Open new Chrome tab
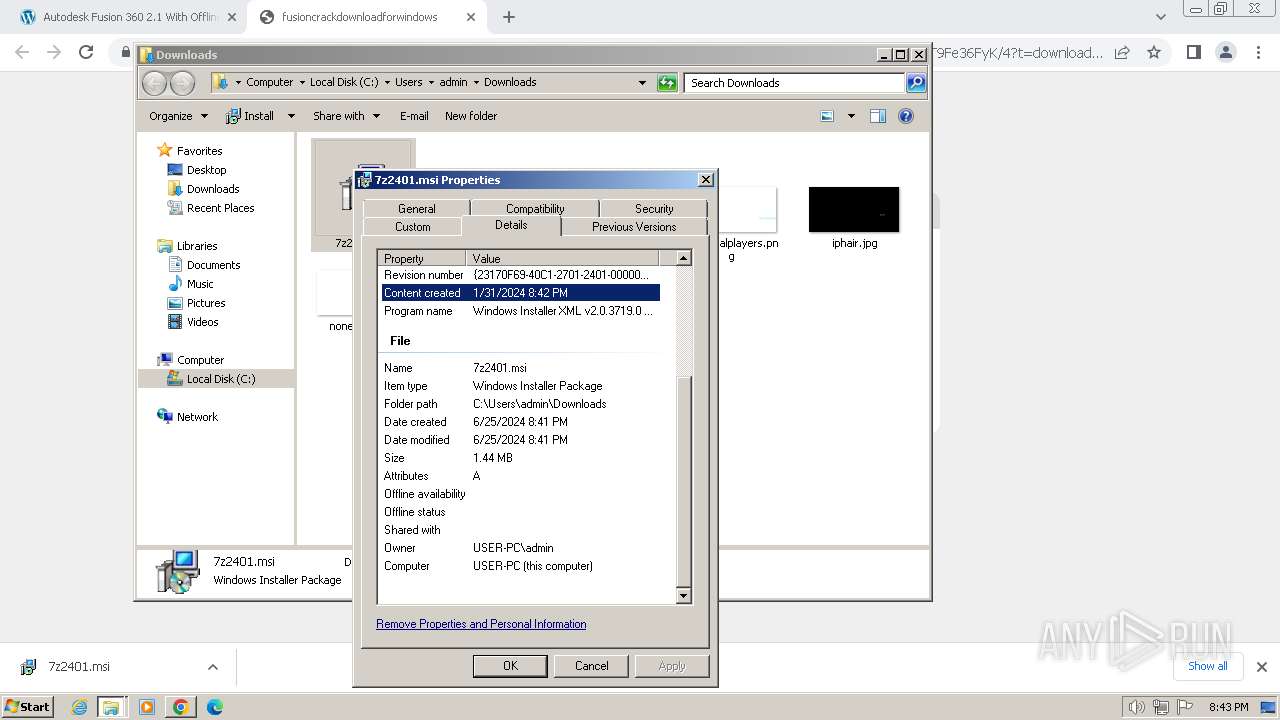The height and width of the screenshot is (720, 1280). 509,17
